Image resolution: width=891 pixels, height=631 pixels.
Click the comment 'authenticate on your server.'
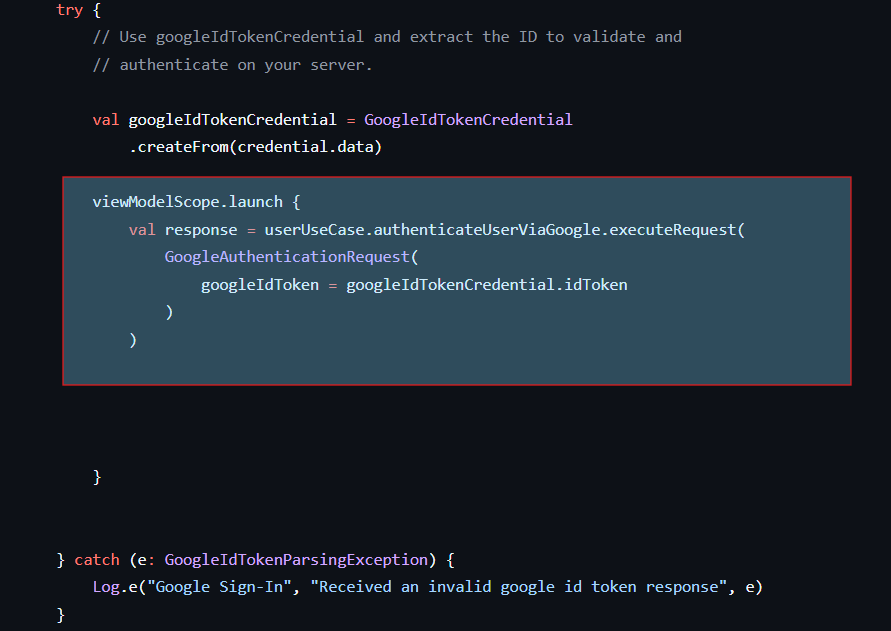245,65
